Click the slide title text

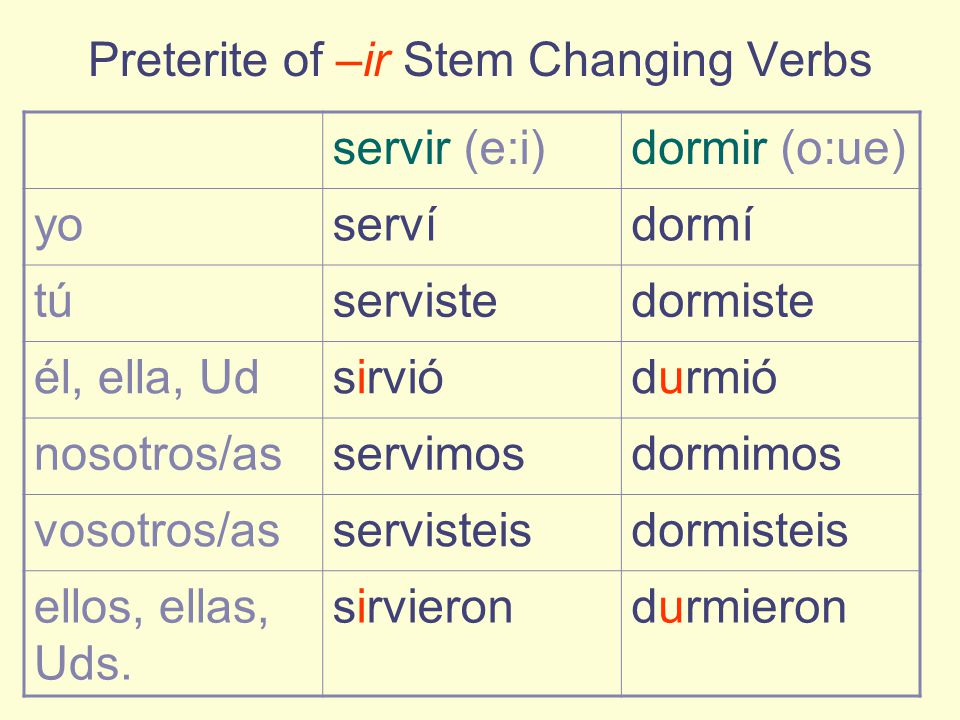point(480,60)
